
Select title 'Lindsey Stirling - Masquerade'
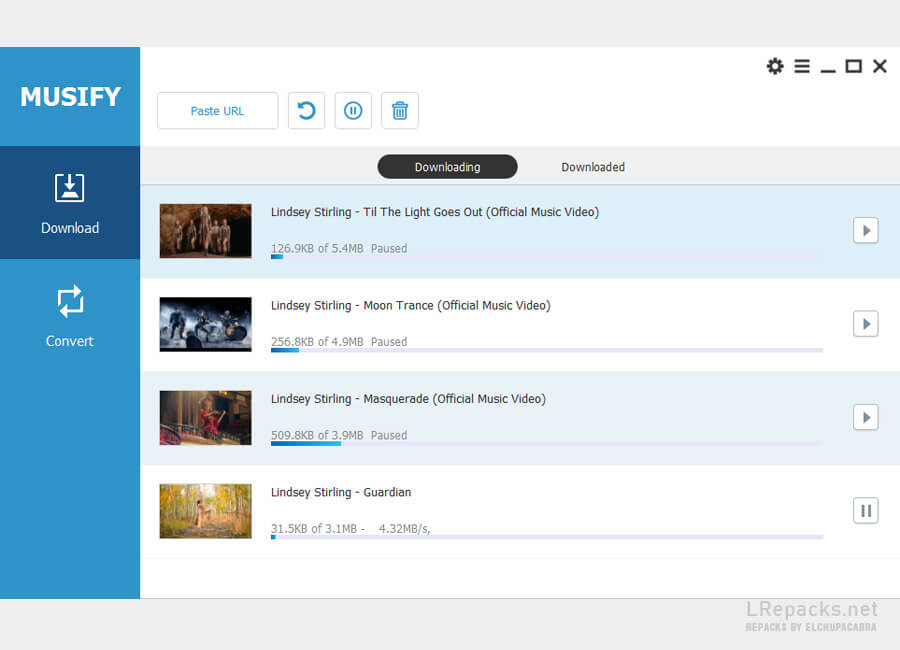(x=408, y=398)
